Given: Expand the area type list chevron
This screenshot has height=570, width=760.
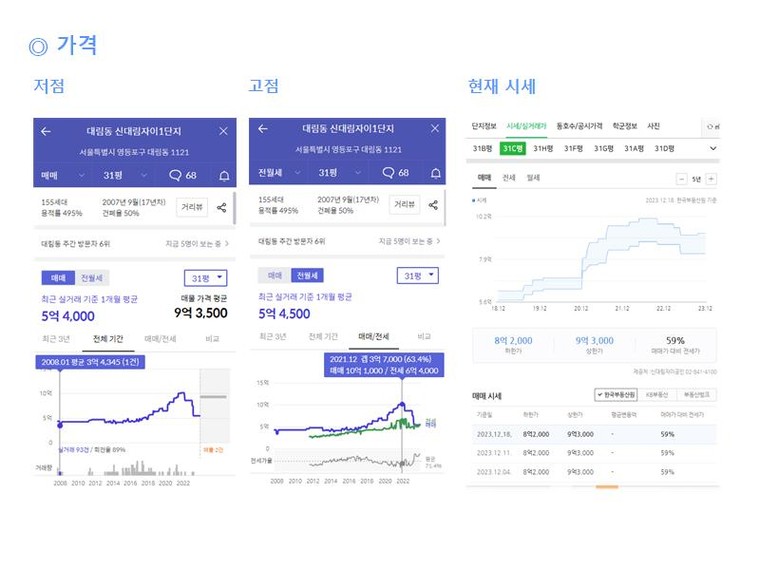Looking at the screenshot, I should 713,148.
